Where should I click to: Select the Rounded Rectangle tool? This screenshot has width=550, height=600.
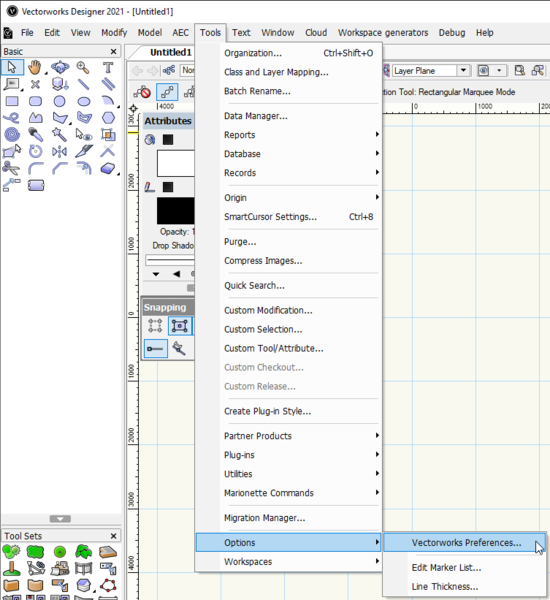click(35, 101)
